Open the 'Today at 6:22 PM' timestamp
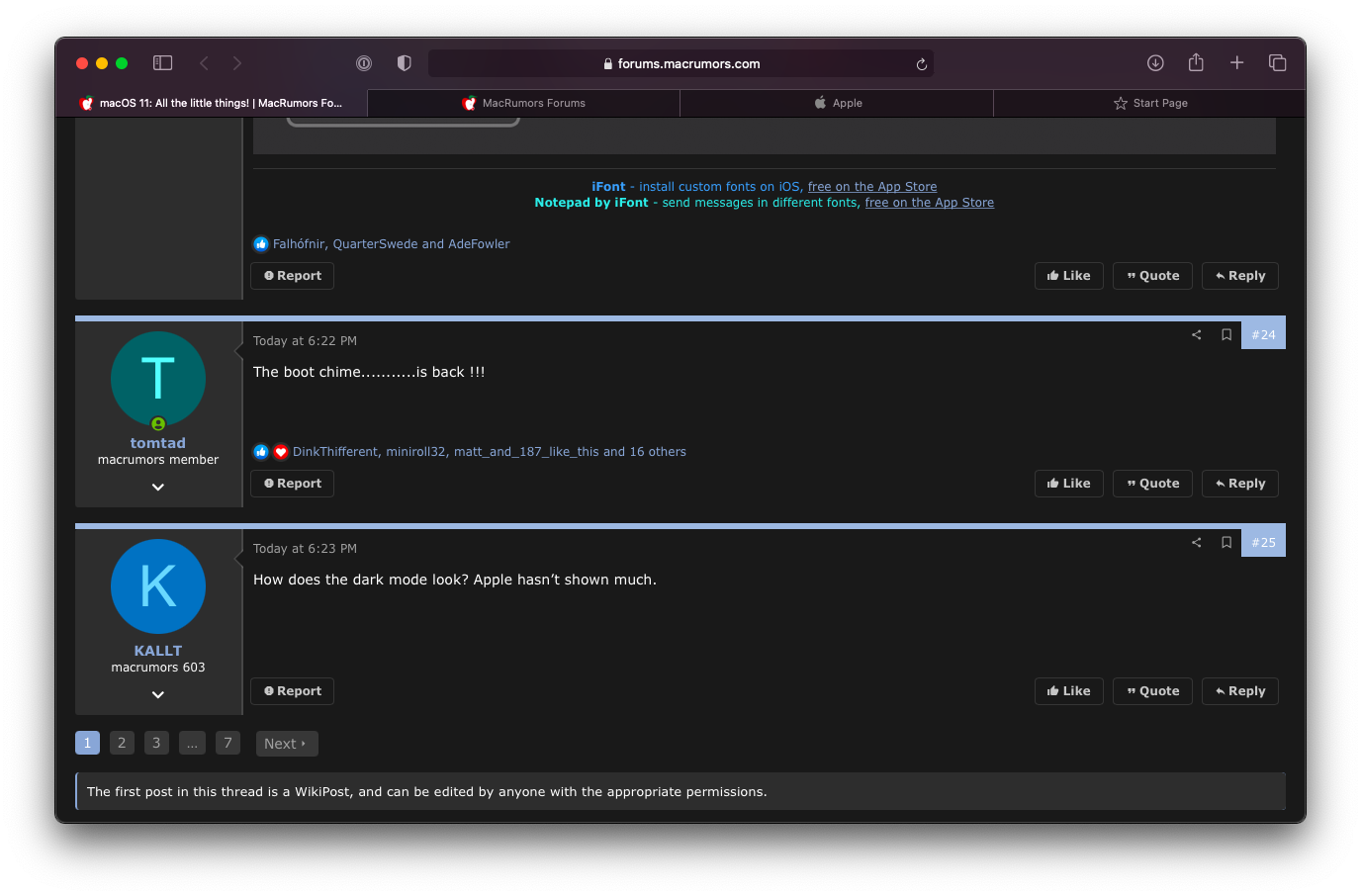This screenshot has width=1361, height=896. tap(305, 340)
